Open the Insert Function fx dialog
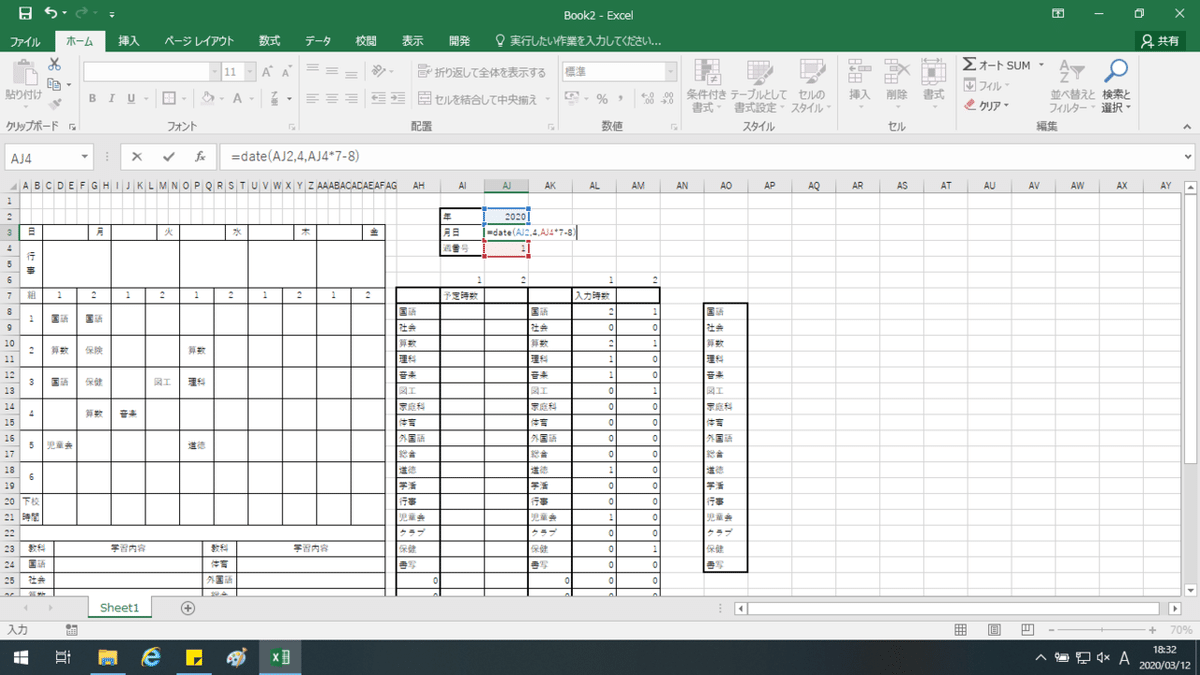This screenshot has height=675, width=1200. click(199, 157)
